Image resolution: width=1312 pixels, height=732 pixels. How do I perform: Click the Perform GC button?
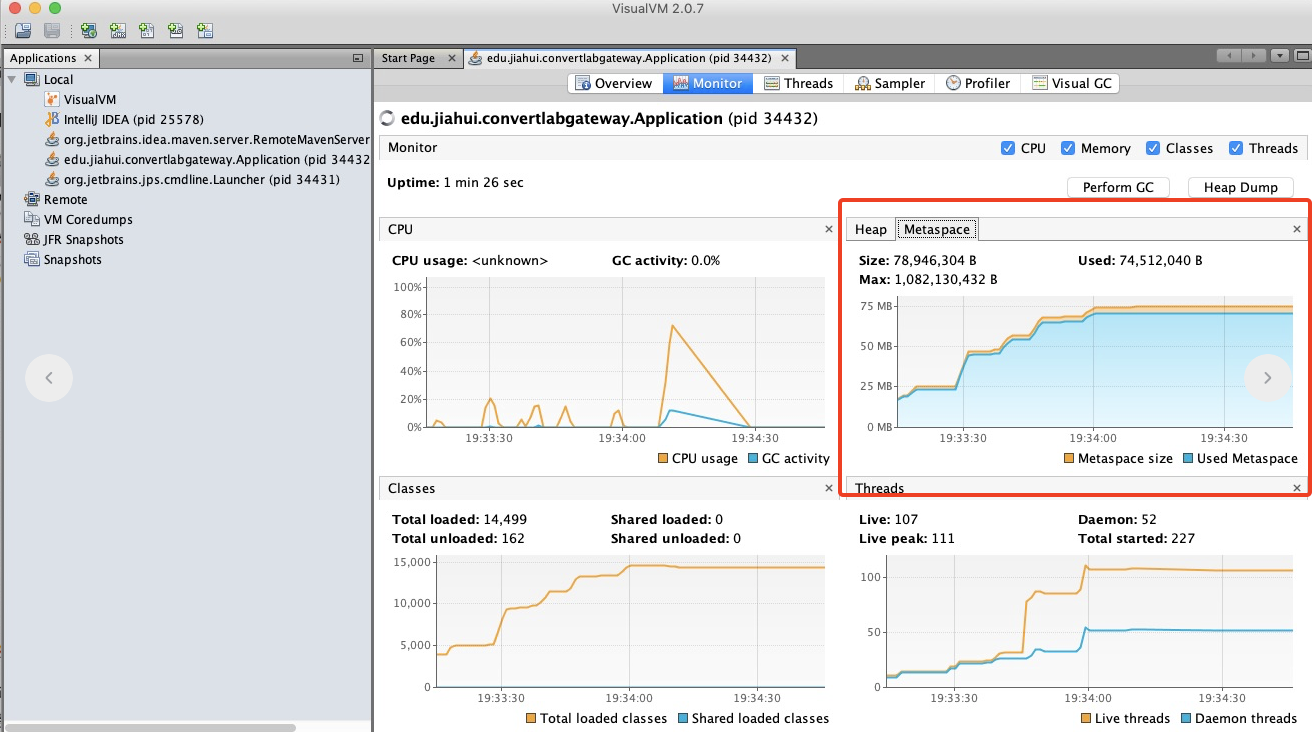[x=1118, y=187]
